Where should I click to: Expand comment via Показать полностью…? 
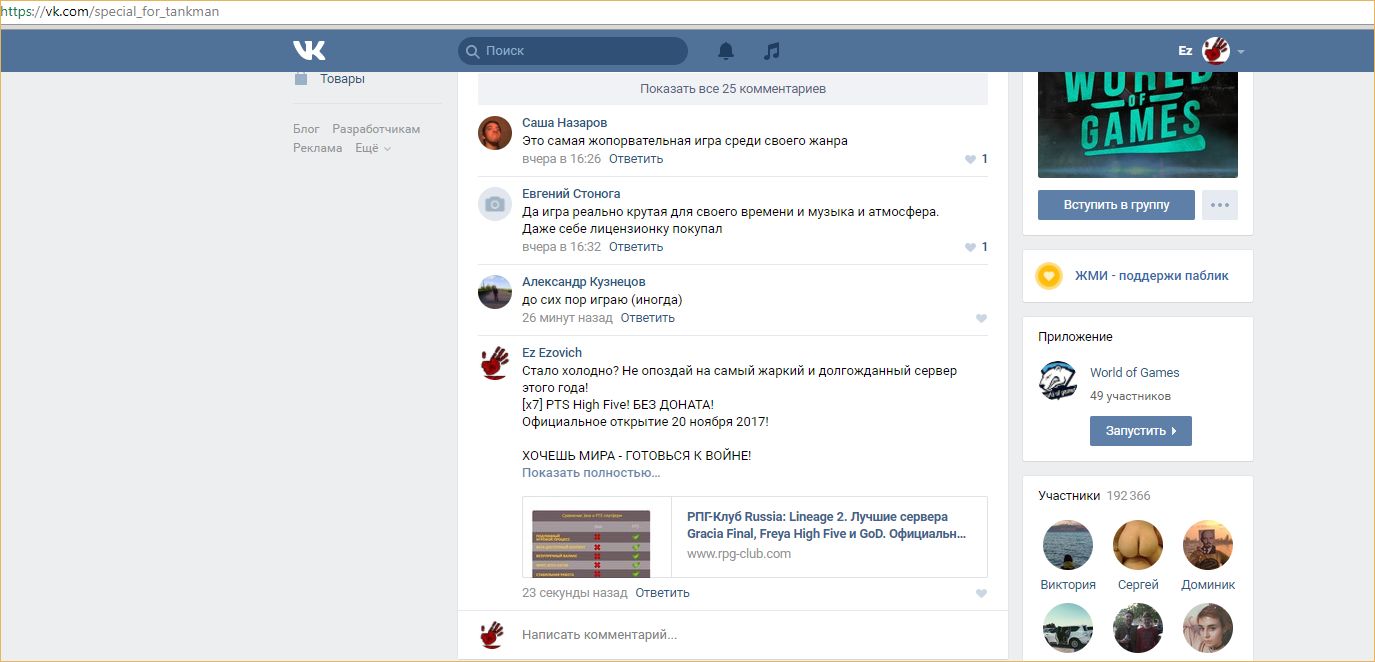click(x=591, y=473)
